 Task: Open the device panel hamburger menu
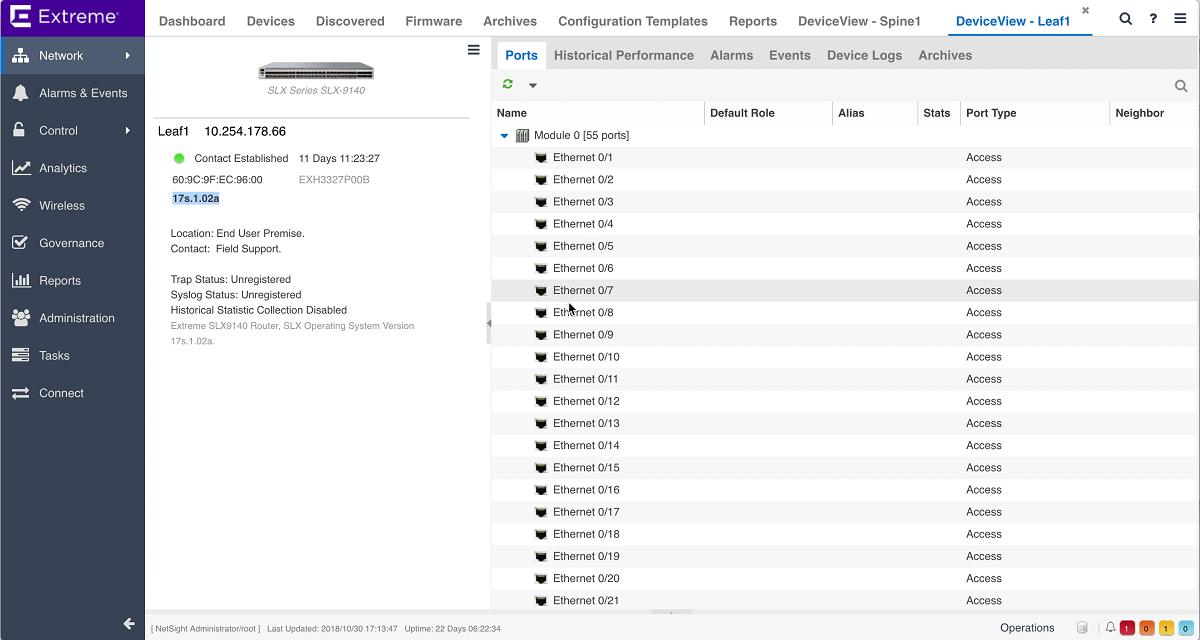[x=474, y=50]
